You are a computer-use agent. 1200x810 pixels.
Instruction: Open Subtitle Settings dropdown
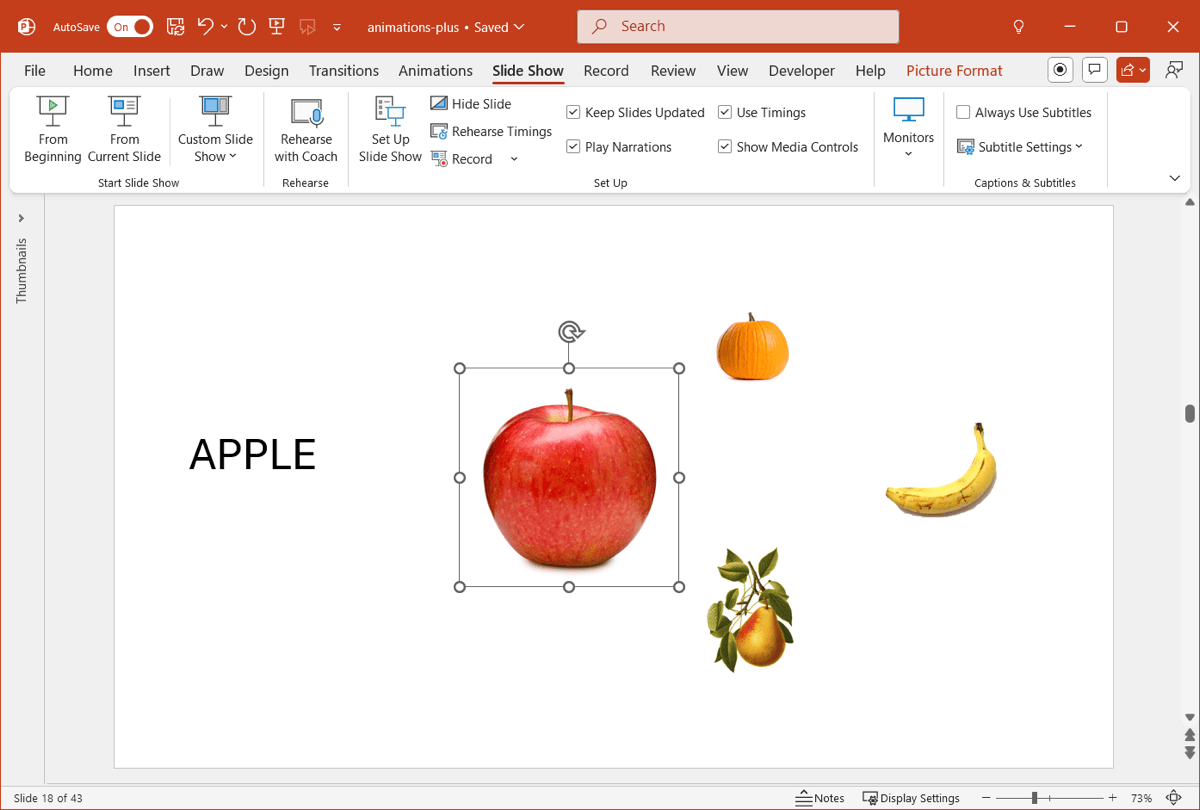[1021, 147]
